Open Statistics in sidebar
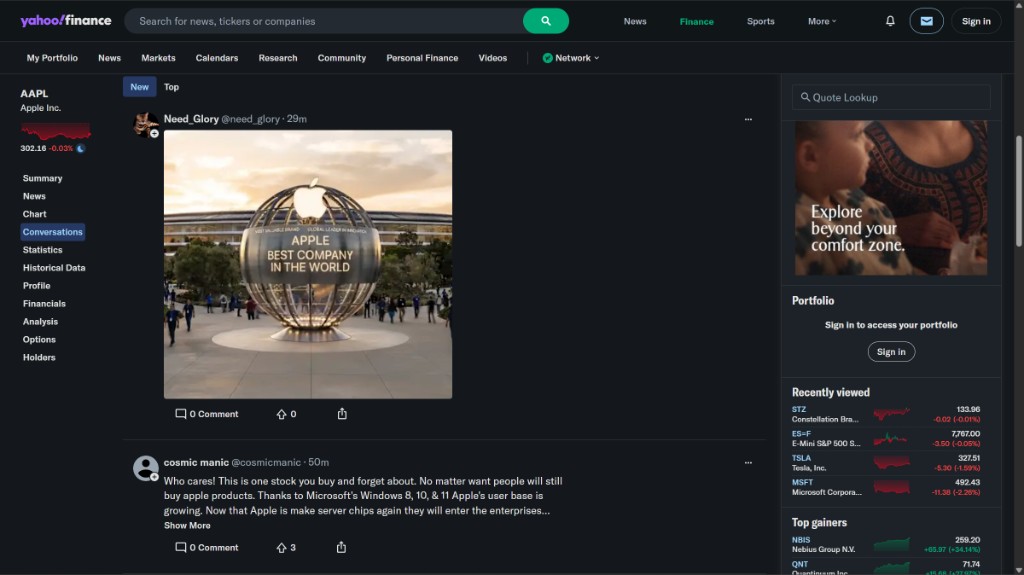 [42, 250]
